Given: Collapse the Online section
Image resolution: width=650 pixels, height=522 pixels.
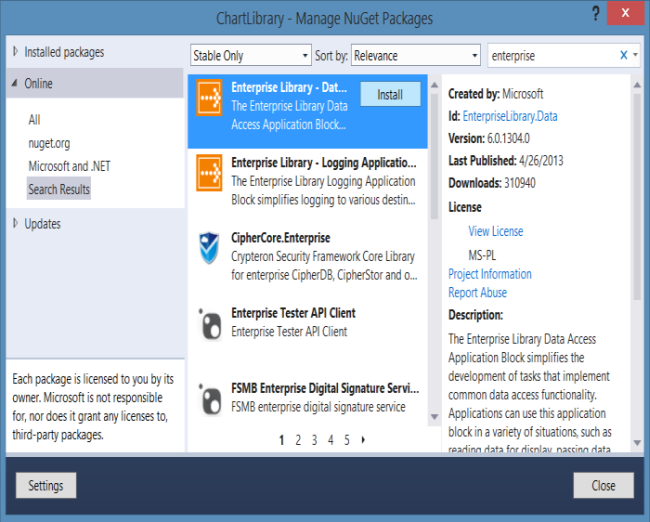Looking at the screenshot, I should click(15, 83).
